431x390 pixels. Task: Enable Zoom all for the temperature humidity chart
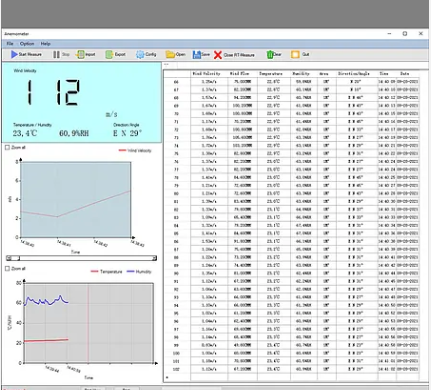[x=7, y=269]
